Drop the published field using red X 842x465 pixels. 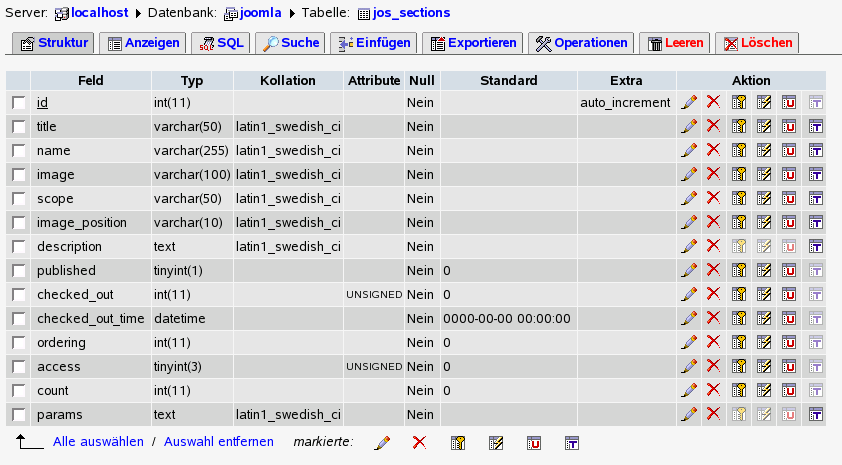(713, 270)
